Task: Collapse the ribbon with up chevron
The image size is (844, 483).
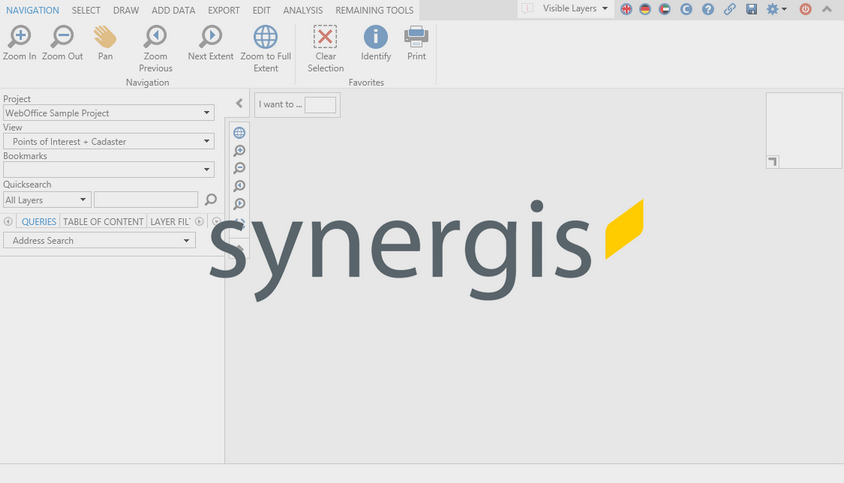Action: 827,9
